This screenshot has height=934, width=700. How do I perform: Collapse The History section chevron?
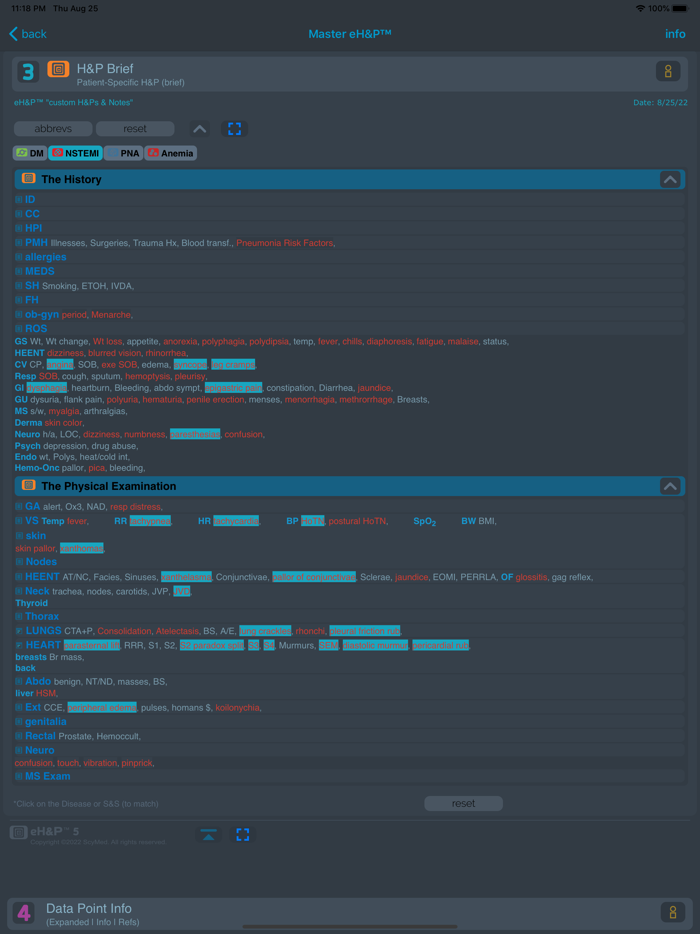[670, 179]
